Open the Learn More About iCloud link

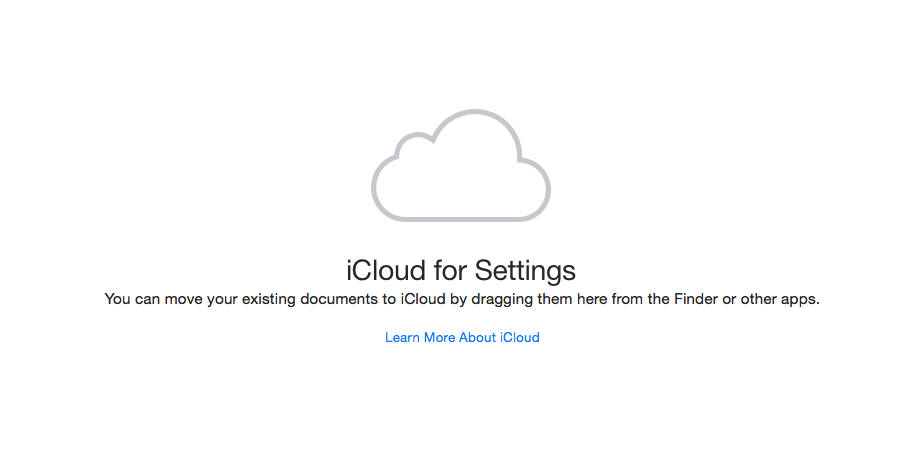tap(462, 338)
